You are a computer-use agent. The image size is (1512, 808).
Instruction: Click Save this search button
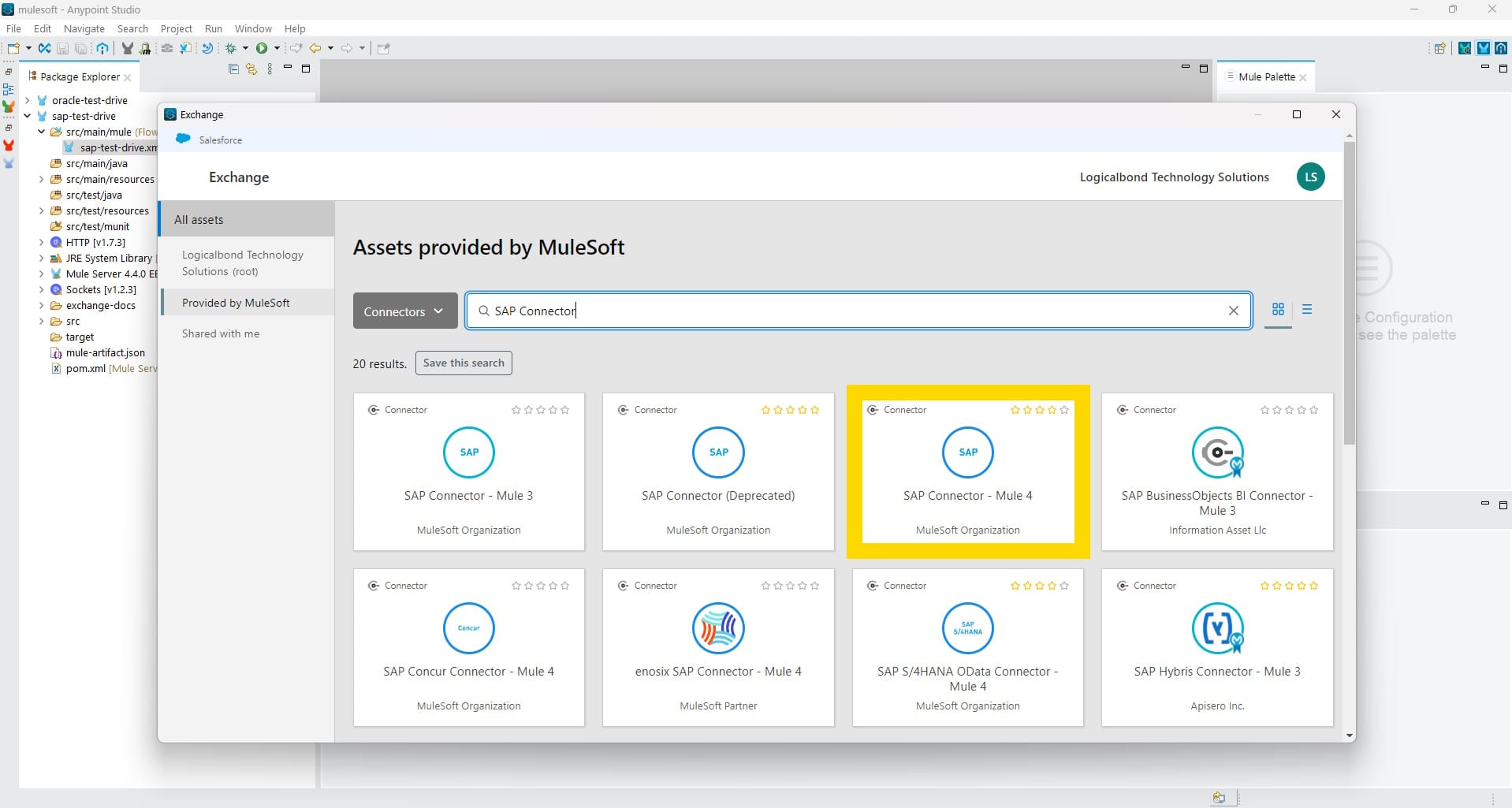pyautogui.click(x=464, y=363)
